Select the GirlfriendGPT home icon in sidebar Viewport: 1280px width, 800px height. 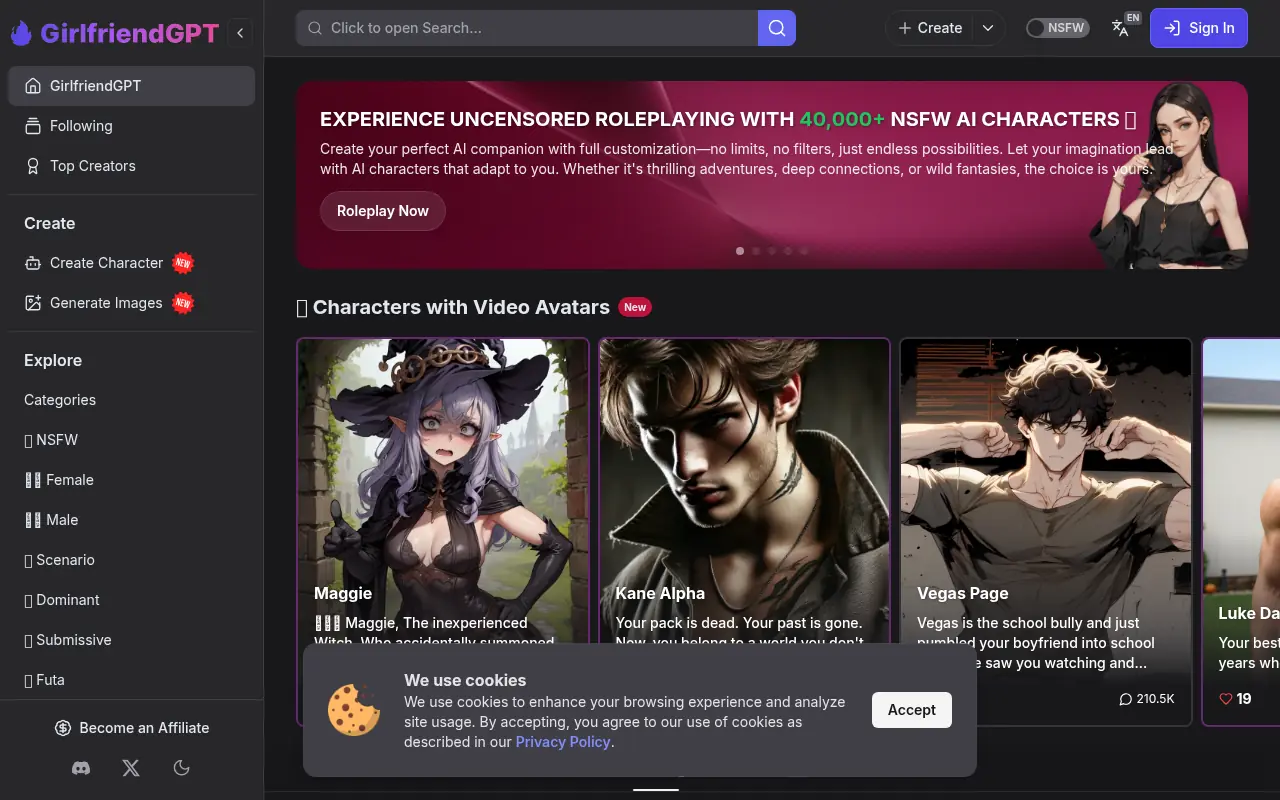[x=33, y=86]
